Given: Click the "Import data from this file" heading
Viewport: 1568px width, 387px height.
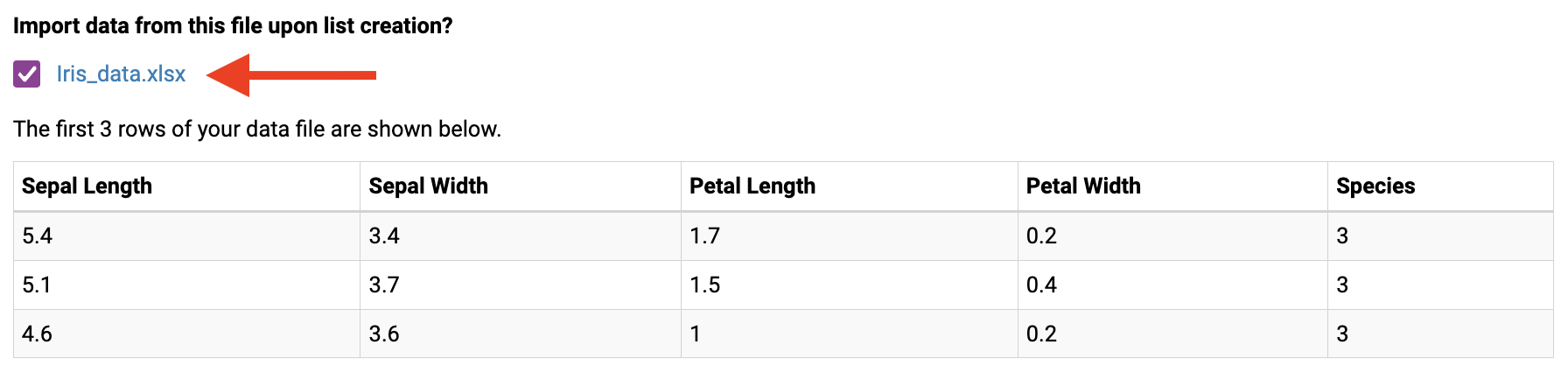Looking at the screenshot, I should (x=233, y=25).
